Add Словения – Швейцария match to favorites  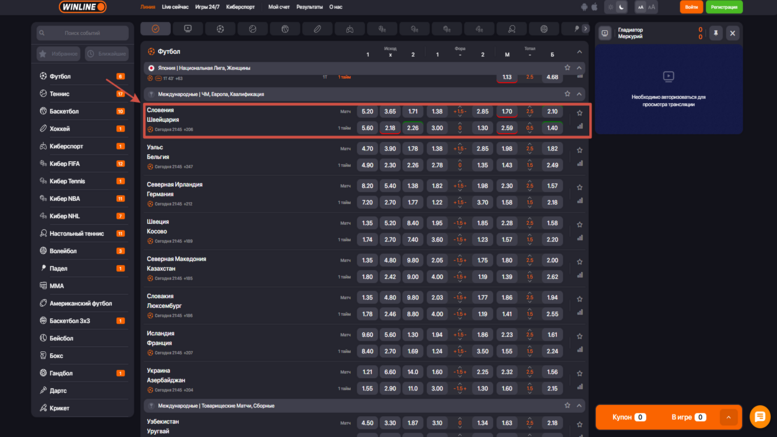579,112
